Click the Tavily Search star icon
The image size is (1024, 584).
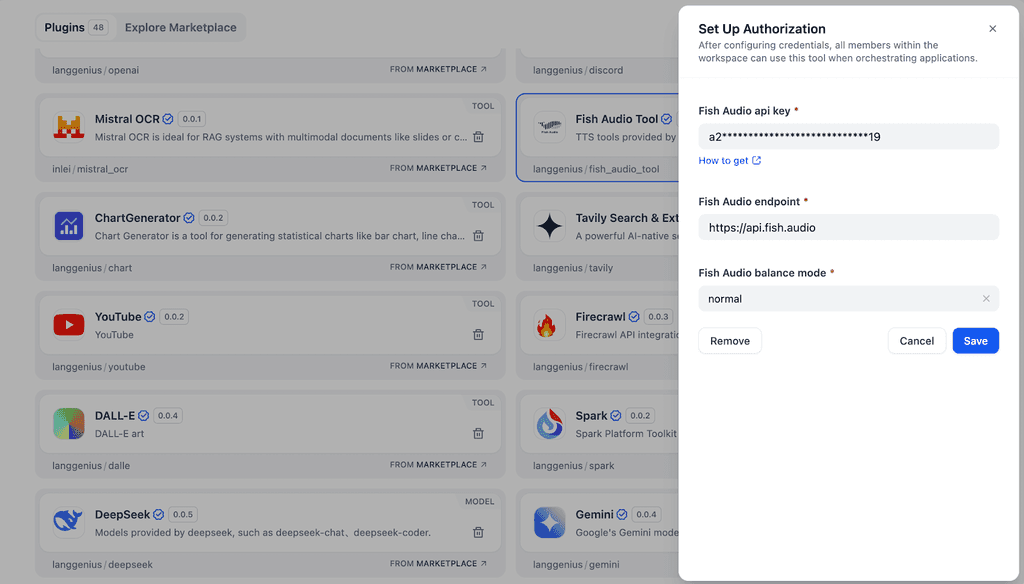pos(549,225)
